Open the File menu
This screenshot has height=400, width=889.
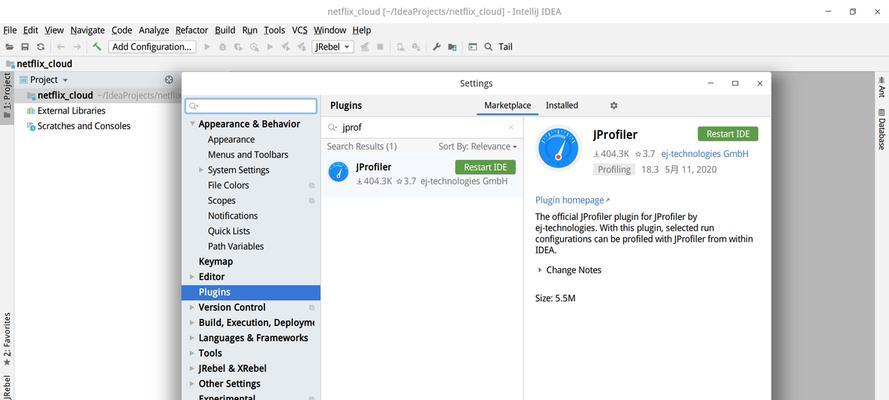[x=10, y=30]
